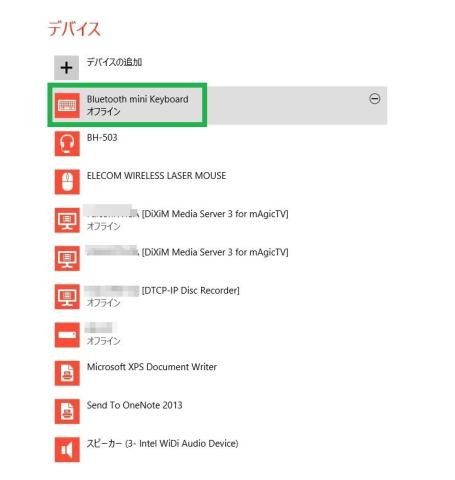Viewport: 455px width, 480px height.
Task: Select Microsoft XPS Document Writer text
Action: [x=152, y=367]
